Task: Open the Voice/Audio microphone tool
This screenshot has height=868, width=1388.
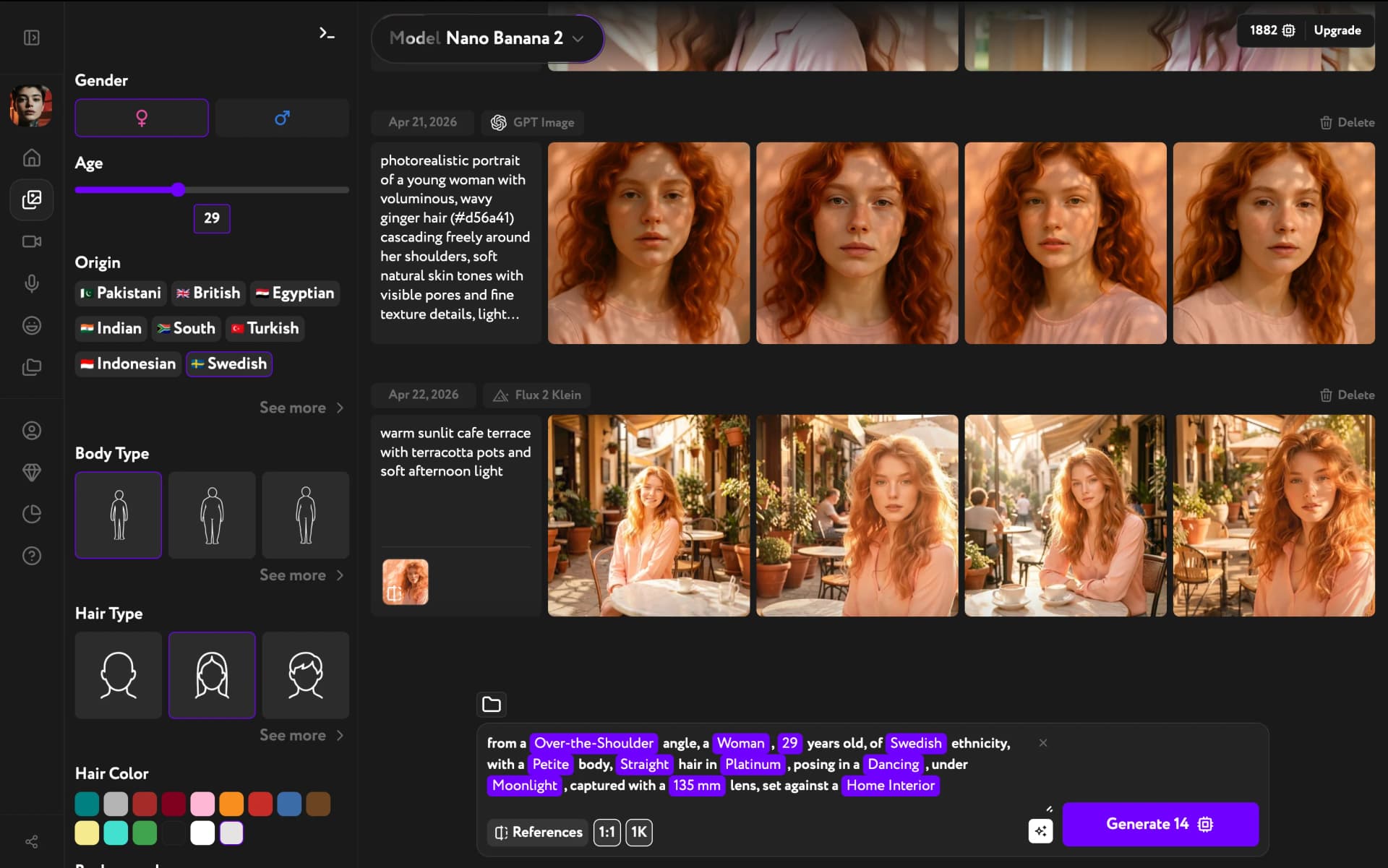Action: (x=32, y=283)
